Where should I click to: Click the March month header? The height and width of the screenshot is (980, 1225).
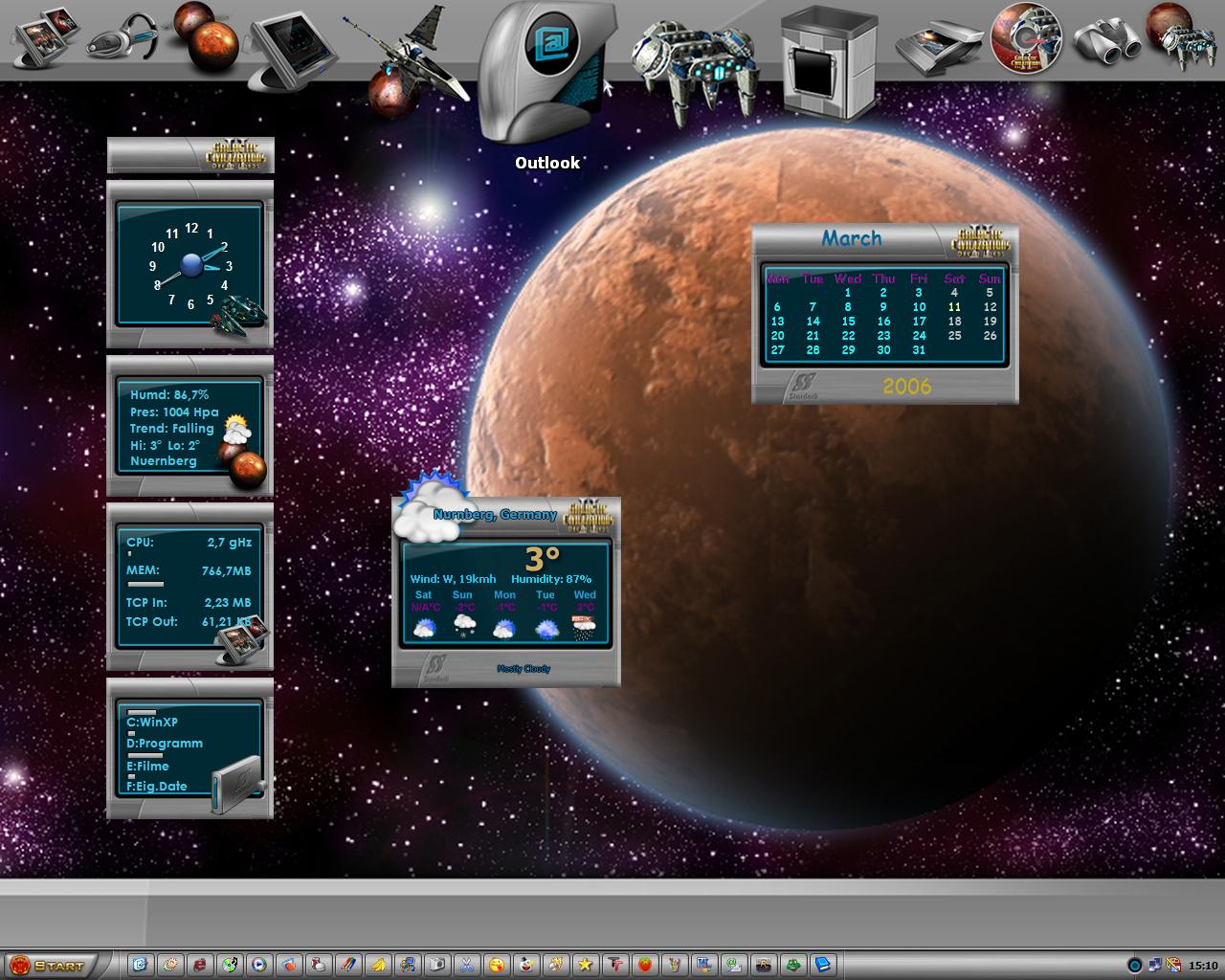[852, 238]
